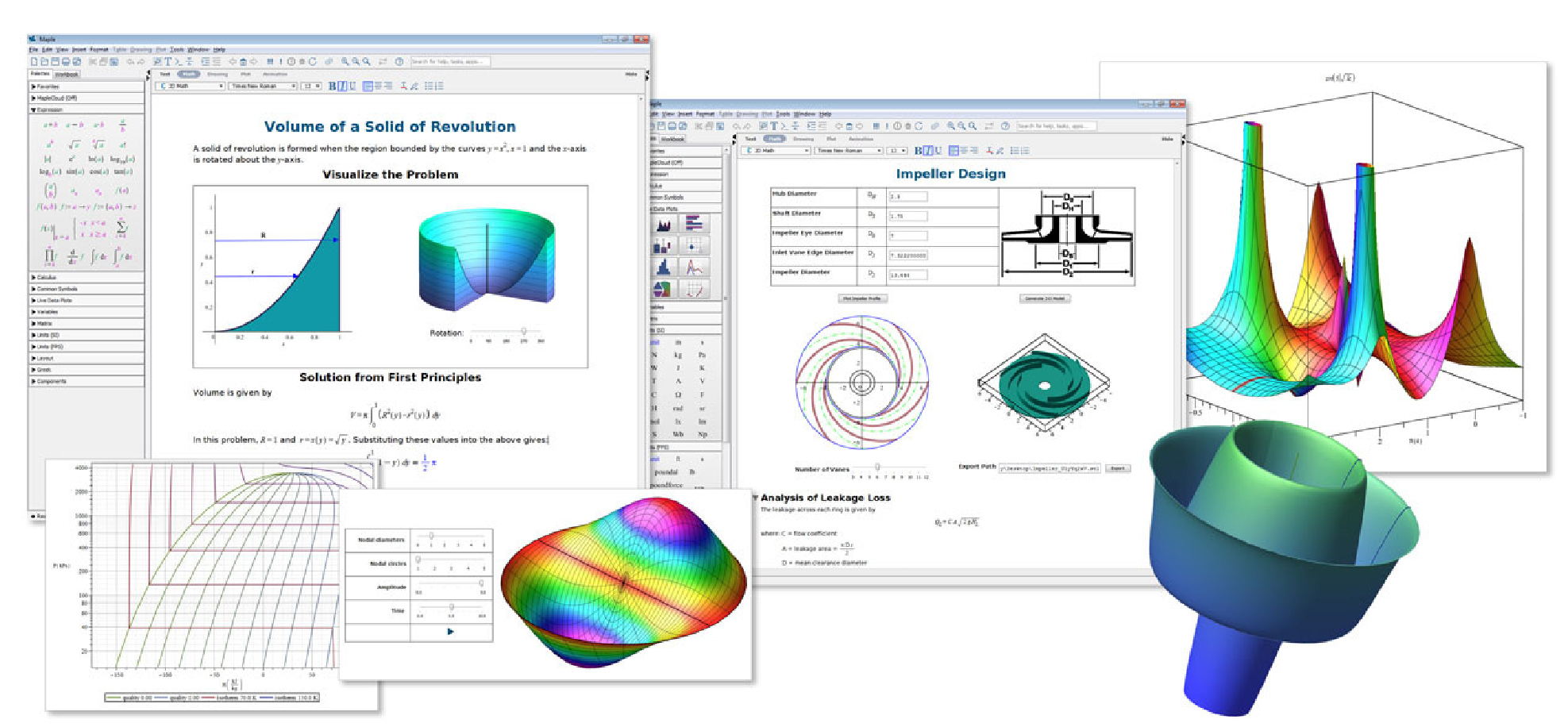Screen dimensions: 1568x727
Task: Toggle Math mode pill in Impeller Design window
Action: [x=774, y=139]
